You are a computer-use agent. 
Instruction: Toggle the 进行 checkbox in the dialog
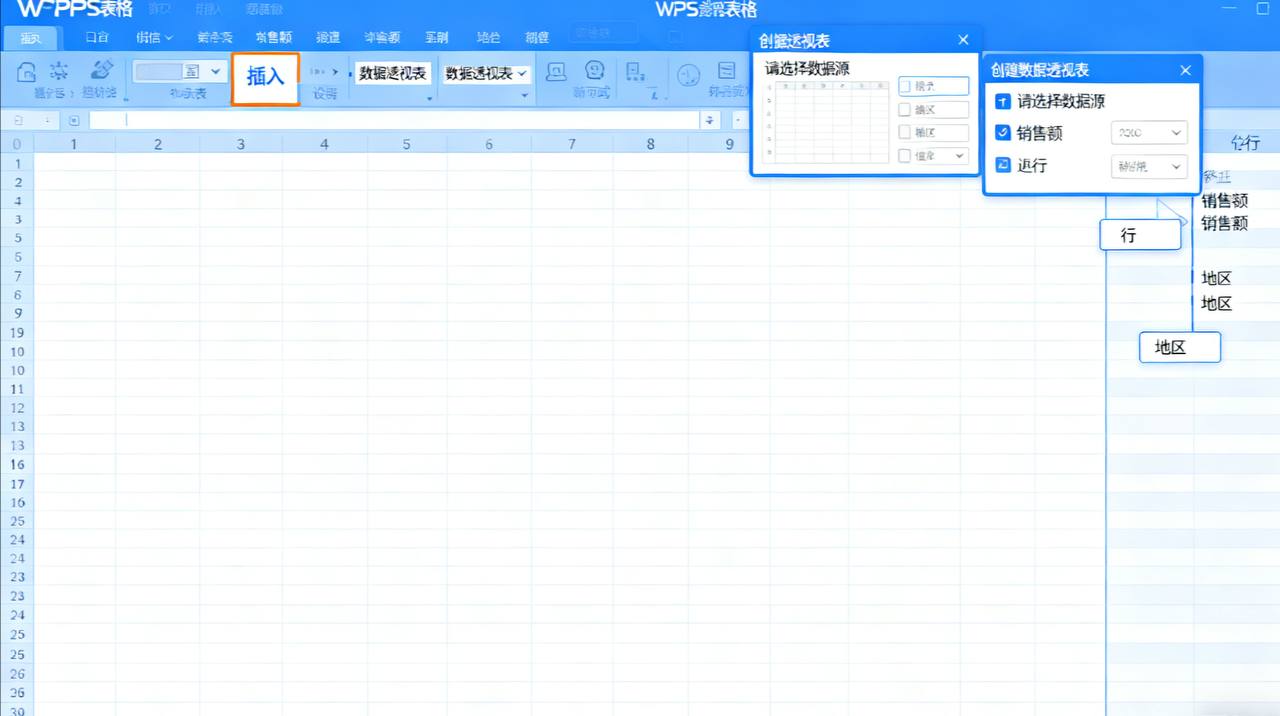pyautogui.click(x=1003, y=165)
